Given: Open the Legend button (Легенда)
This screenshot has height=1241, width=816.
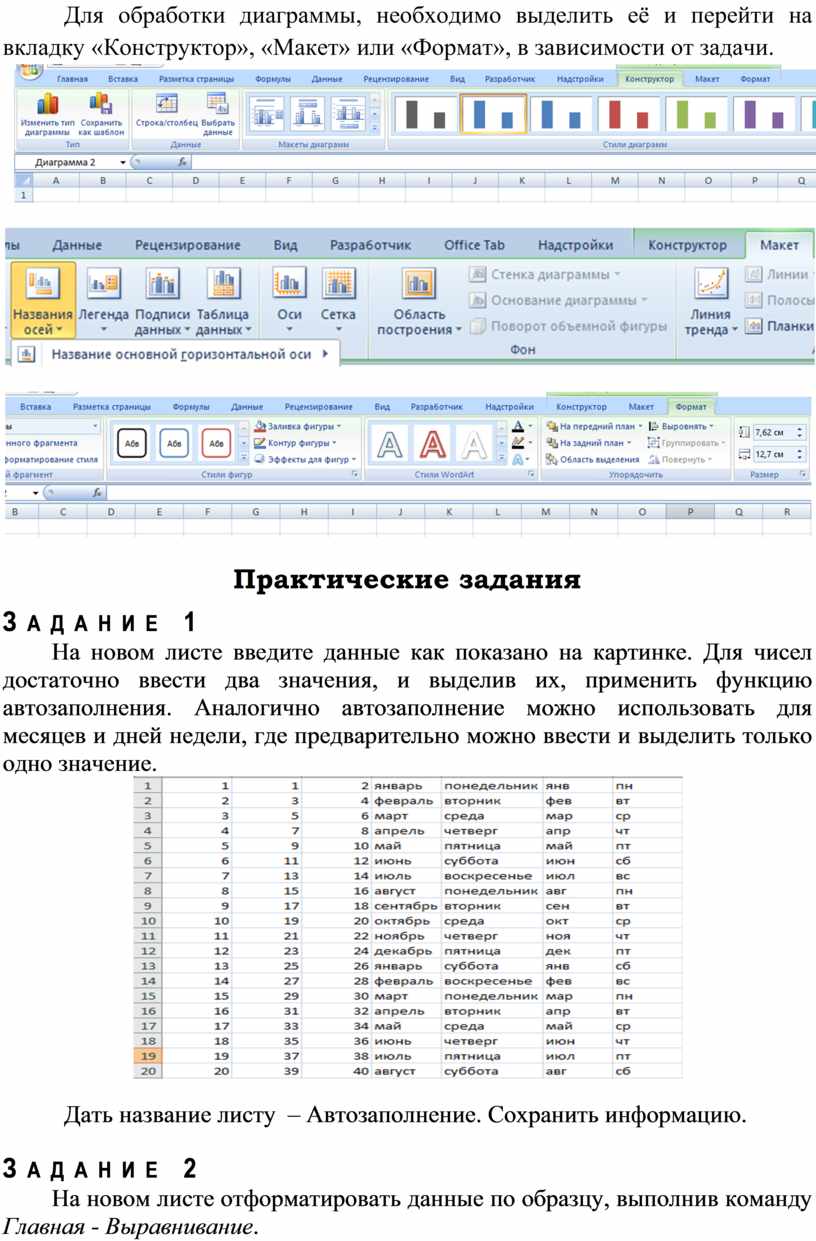Looking at the screenshot, I should [x=104, y=300].
